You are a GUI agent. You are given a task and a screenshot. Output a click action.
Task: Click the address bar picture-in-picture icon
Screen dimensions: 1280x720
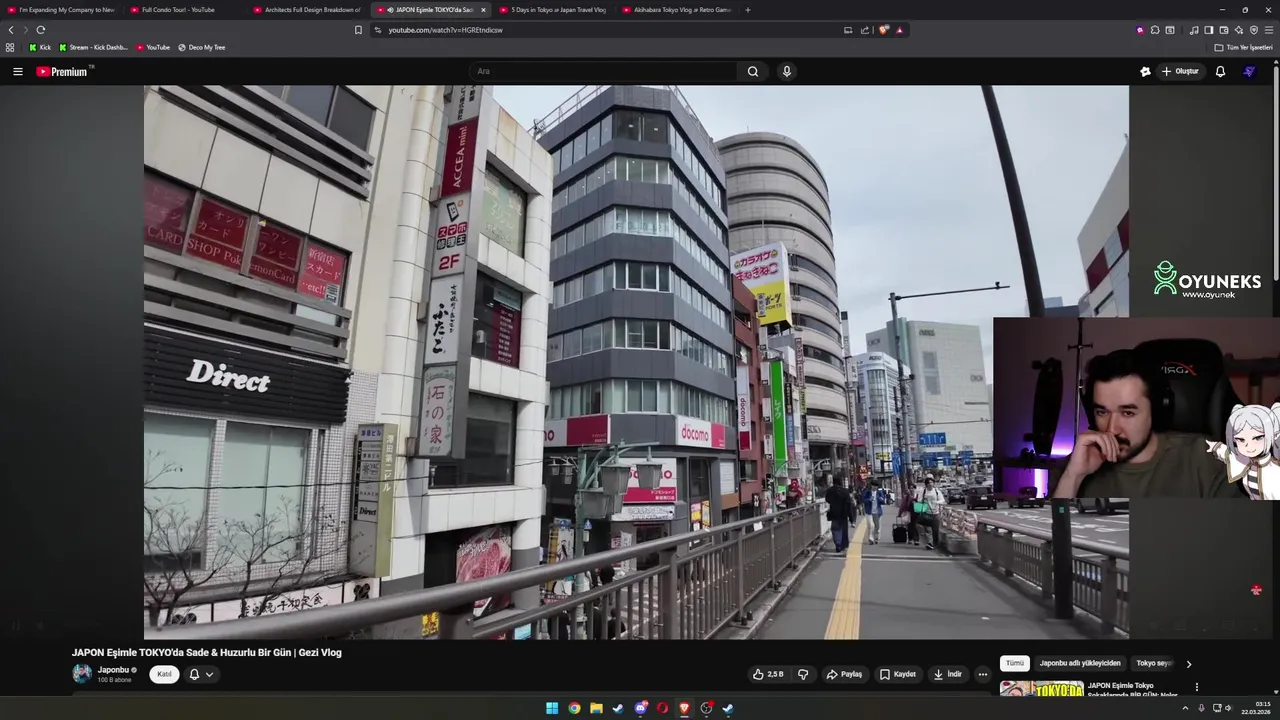848,30
